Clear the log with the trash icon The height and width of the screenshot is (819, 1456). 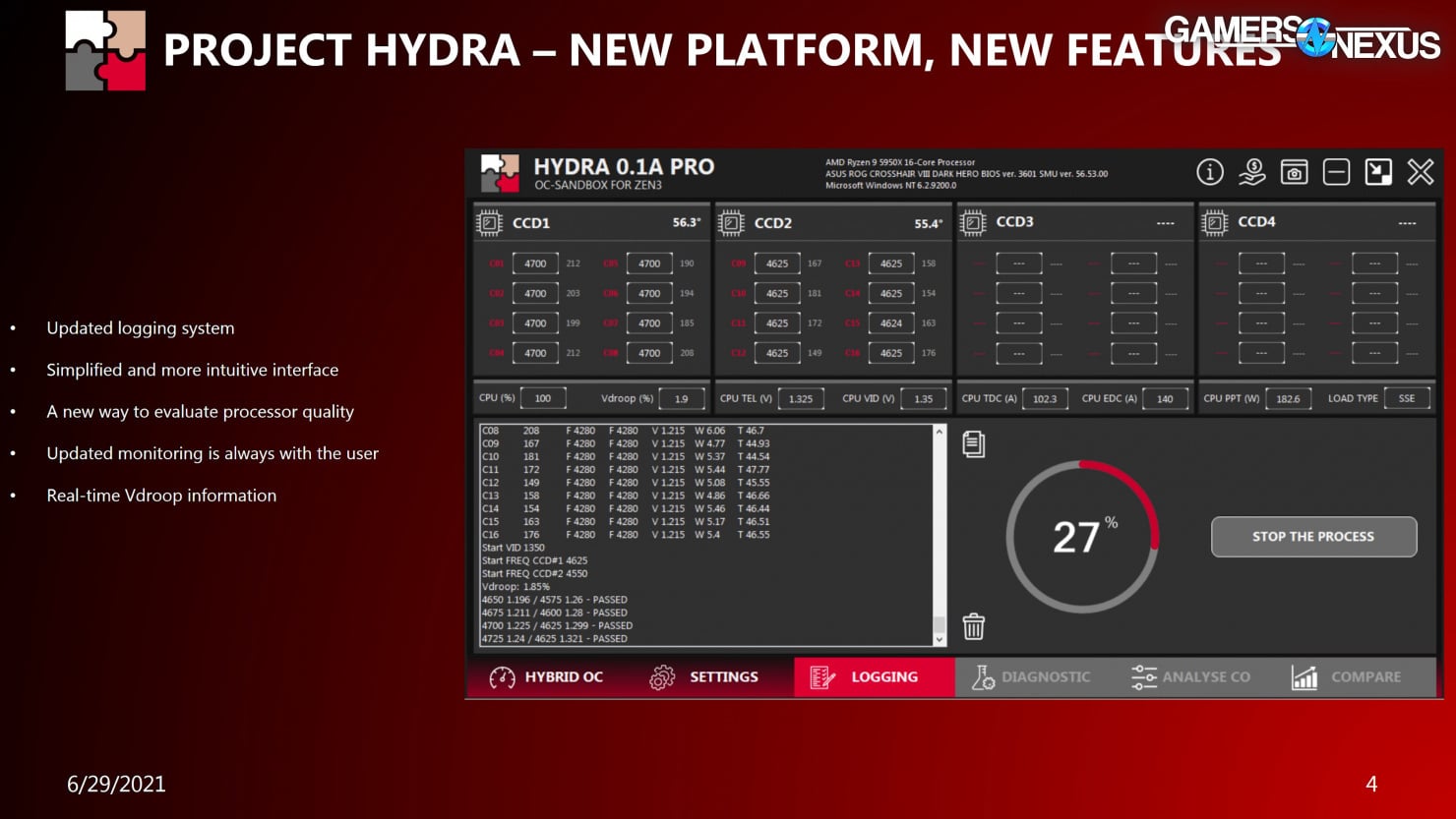click(973, 626)
